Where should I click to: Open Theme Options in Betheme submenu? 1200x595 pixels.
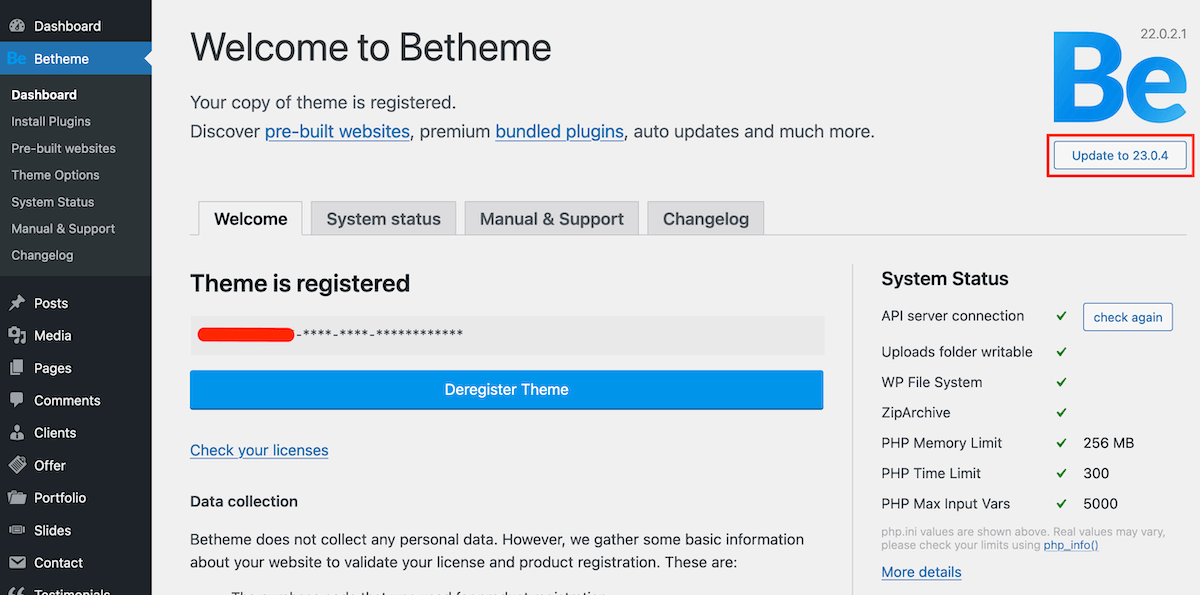[55, 175]
